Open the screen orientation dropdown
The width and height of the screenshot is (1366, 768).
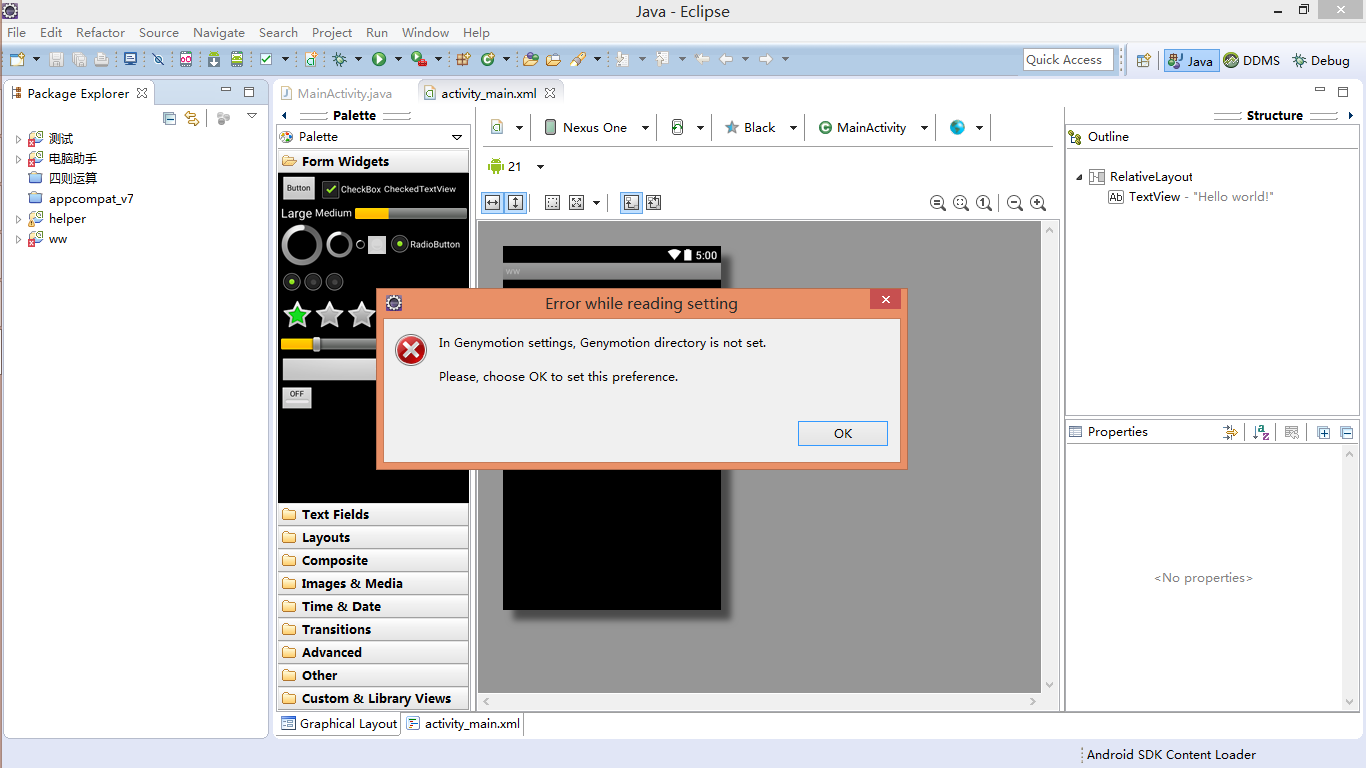pos(687,127)
